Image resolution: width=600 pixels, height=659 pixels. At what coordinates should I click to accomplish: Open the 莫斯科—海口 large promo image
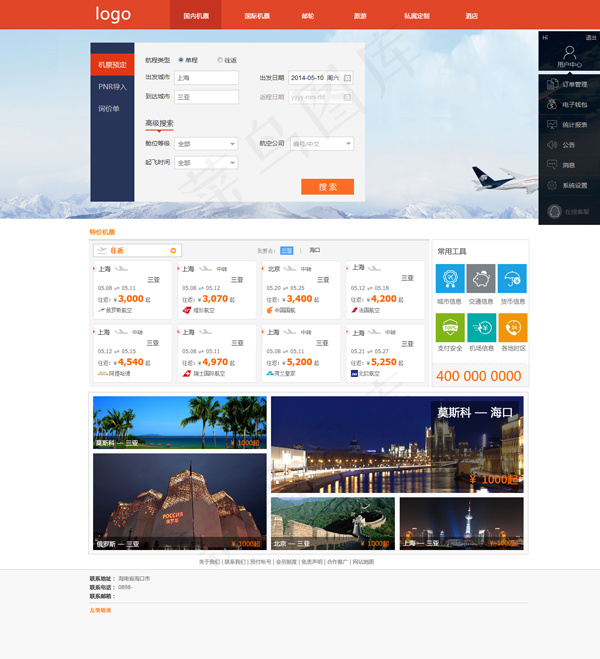(397, 444)
